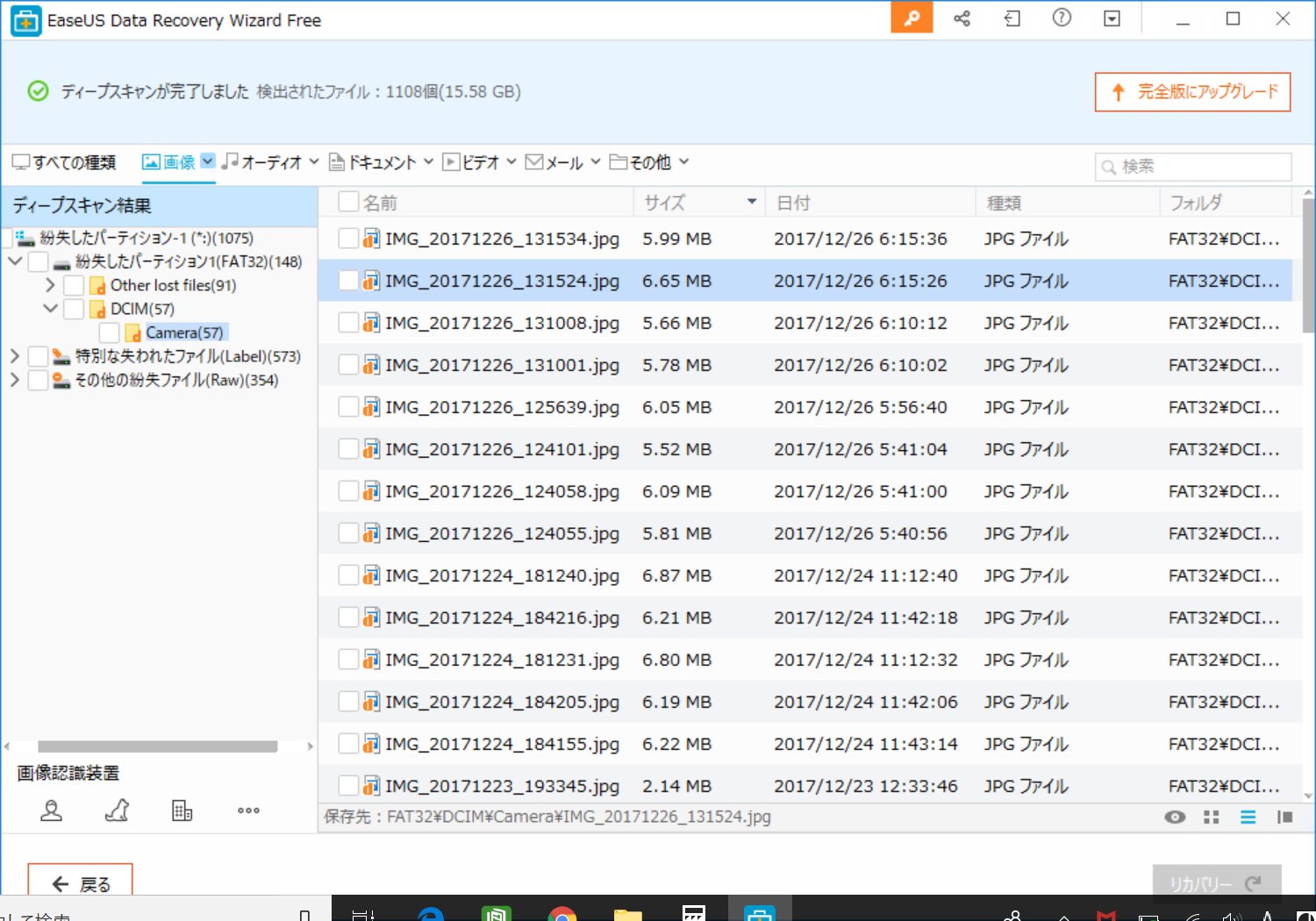1316x921 pixels.
Task: Click the eye preview icon
Action: (1175, 817)
